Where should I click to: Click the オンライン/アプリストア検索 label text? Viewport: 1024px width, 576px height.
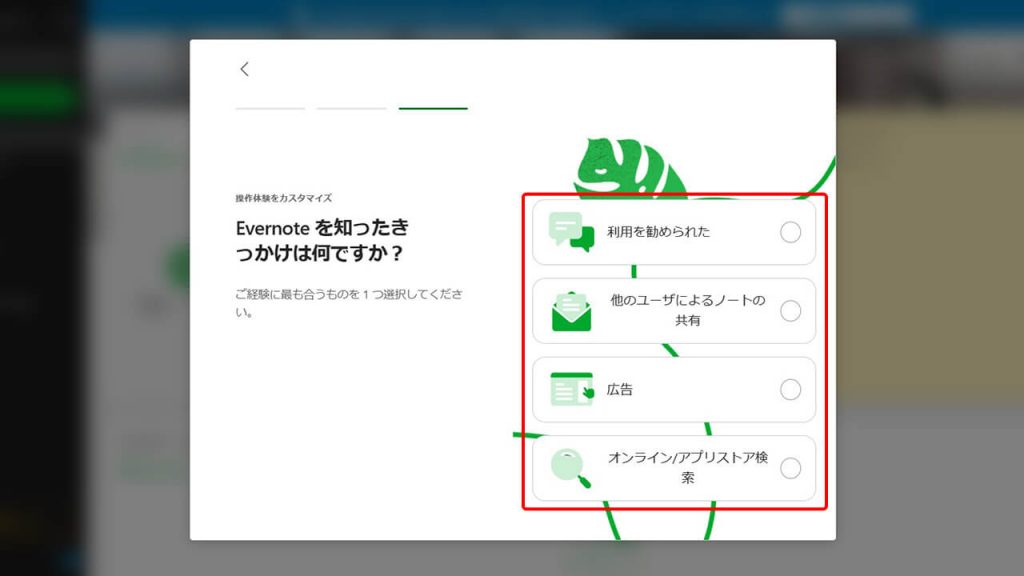pos(688,468)
